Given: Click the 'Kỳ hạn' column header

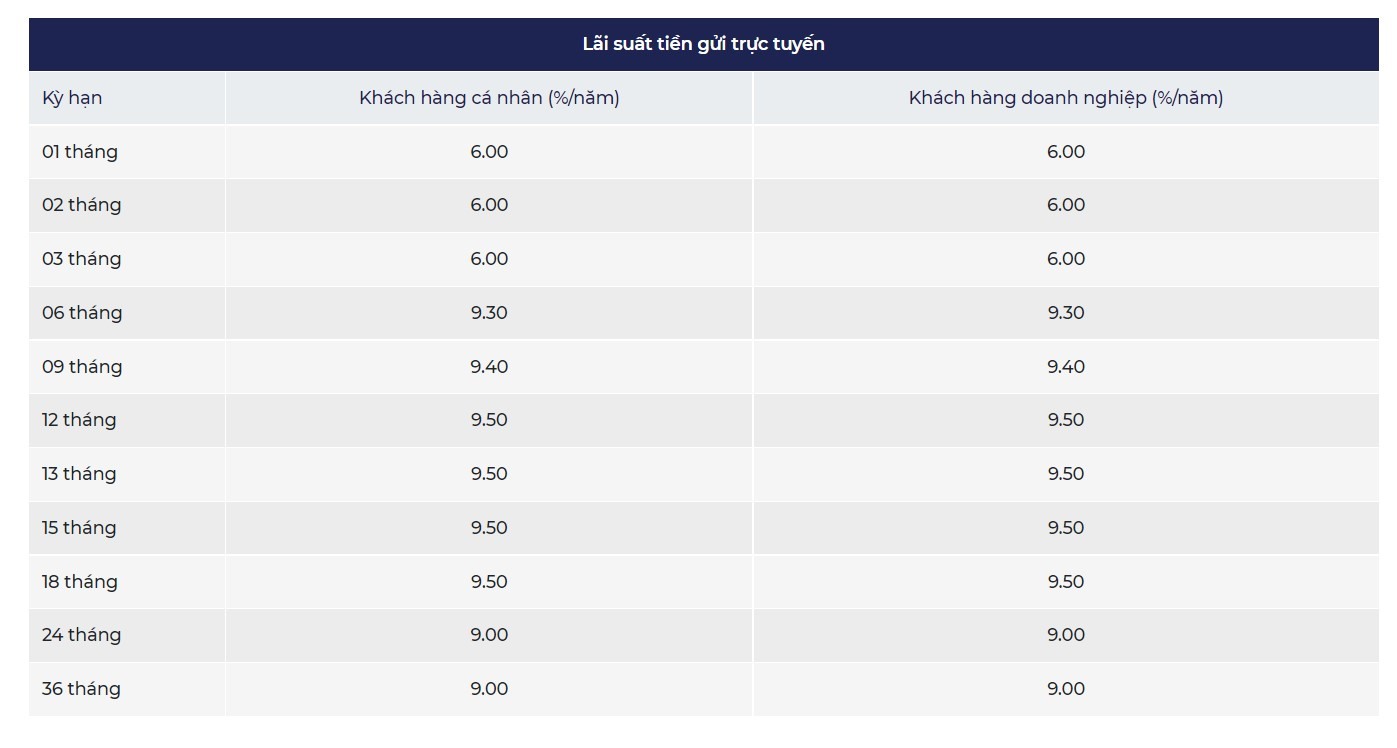Looking at the screenshot, I should coord(72,98).
